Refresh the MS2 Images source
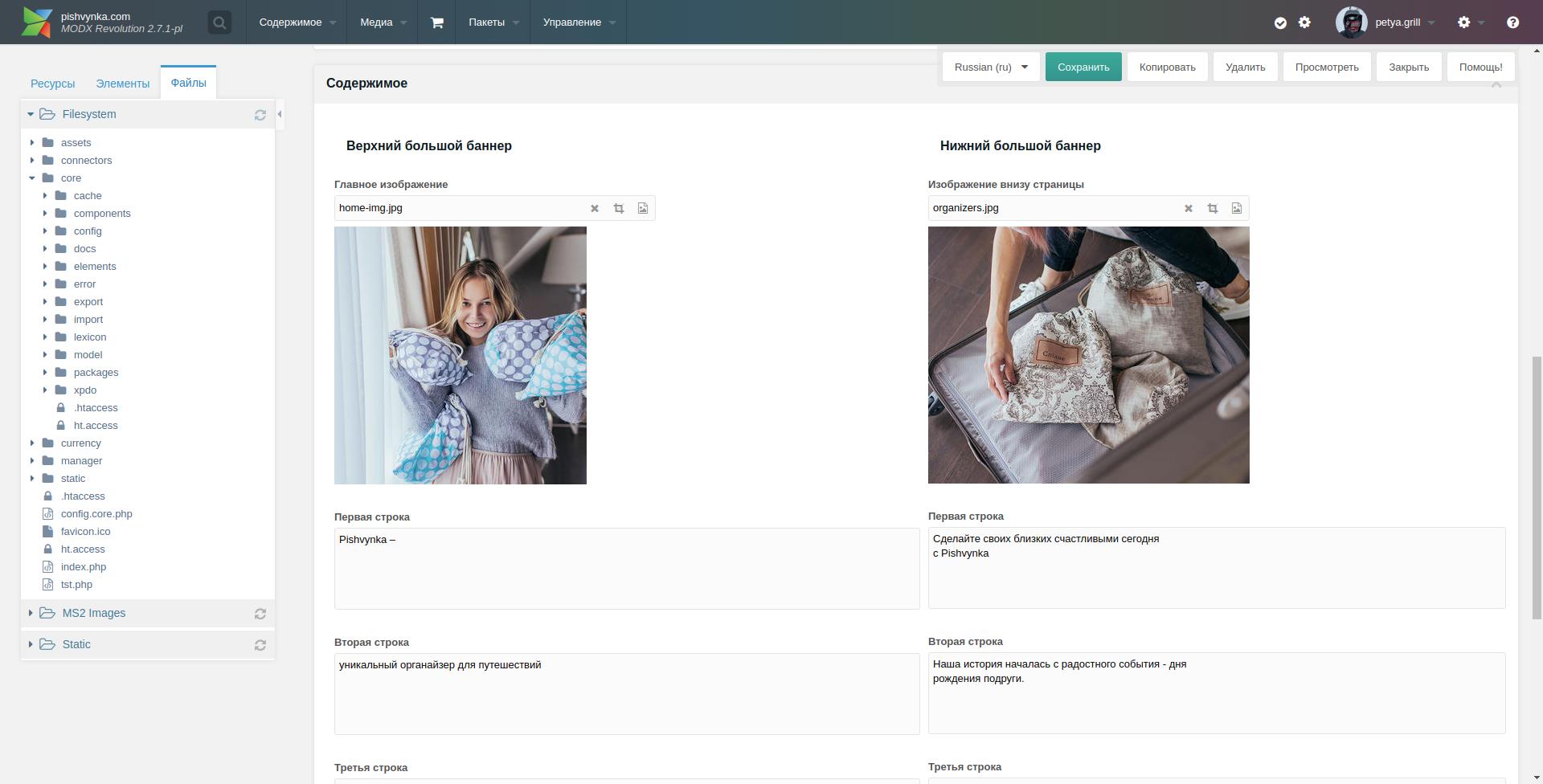The image size is (1543, 784). (260, 614)
